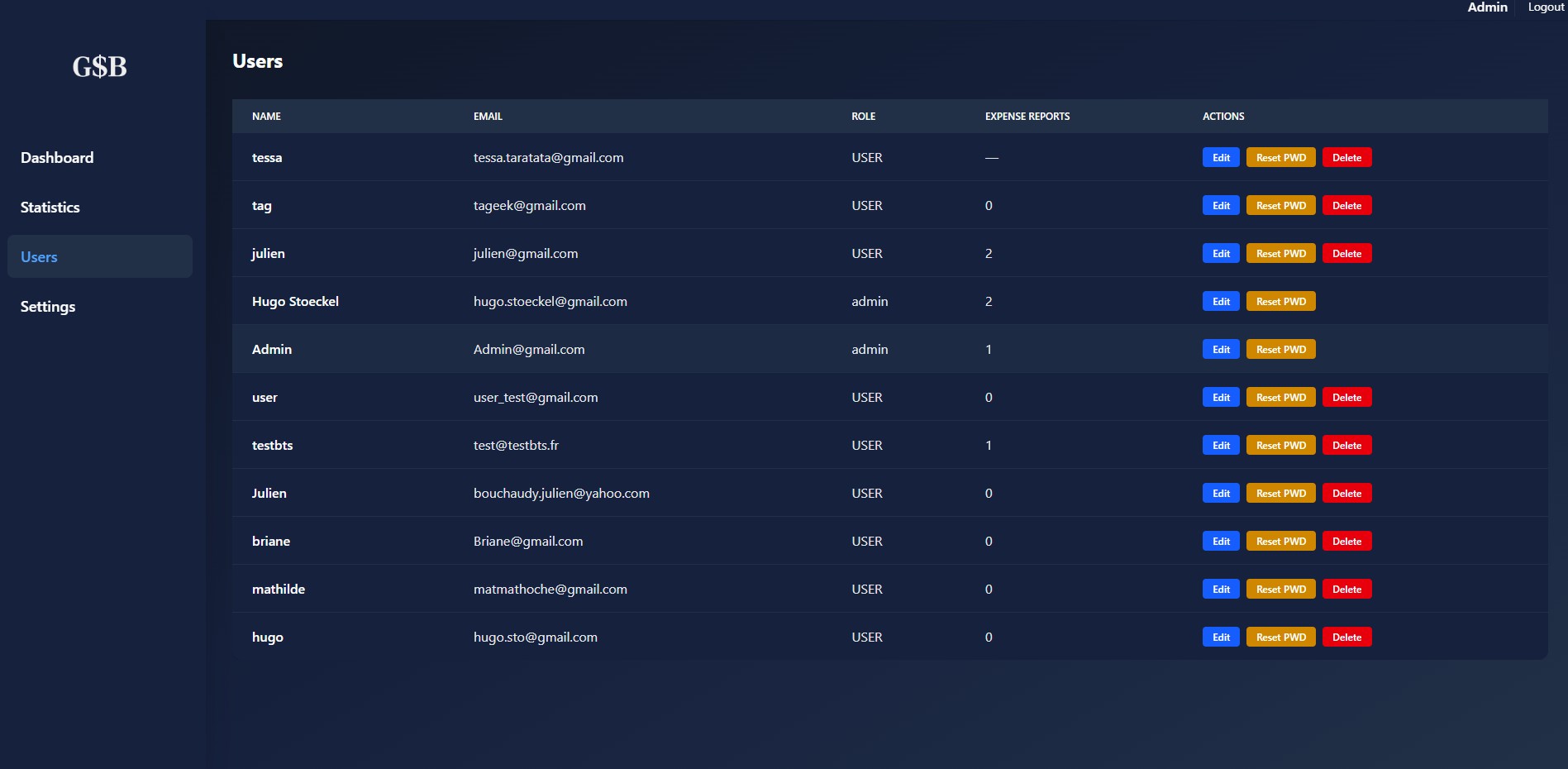Reset password for bouchaudy.julien@yahoo.com
1568x769 pixels.
(x=1280, y=494)
